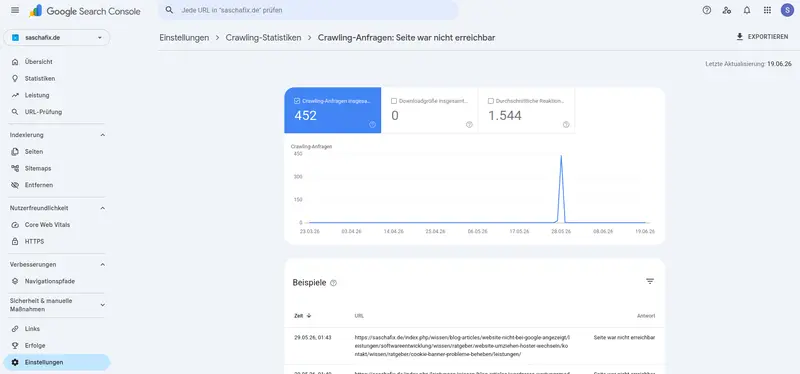Click the help icon next to Beispiele
This screenshot has width=800, height=374.
pyautogui.click(x=333, y=283)
